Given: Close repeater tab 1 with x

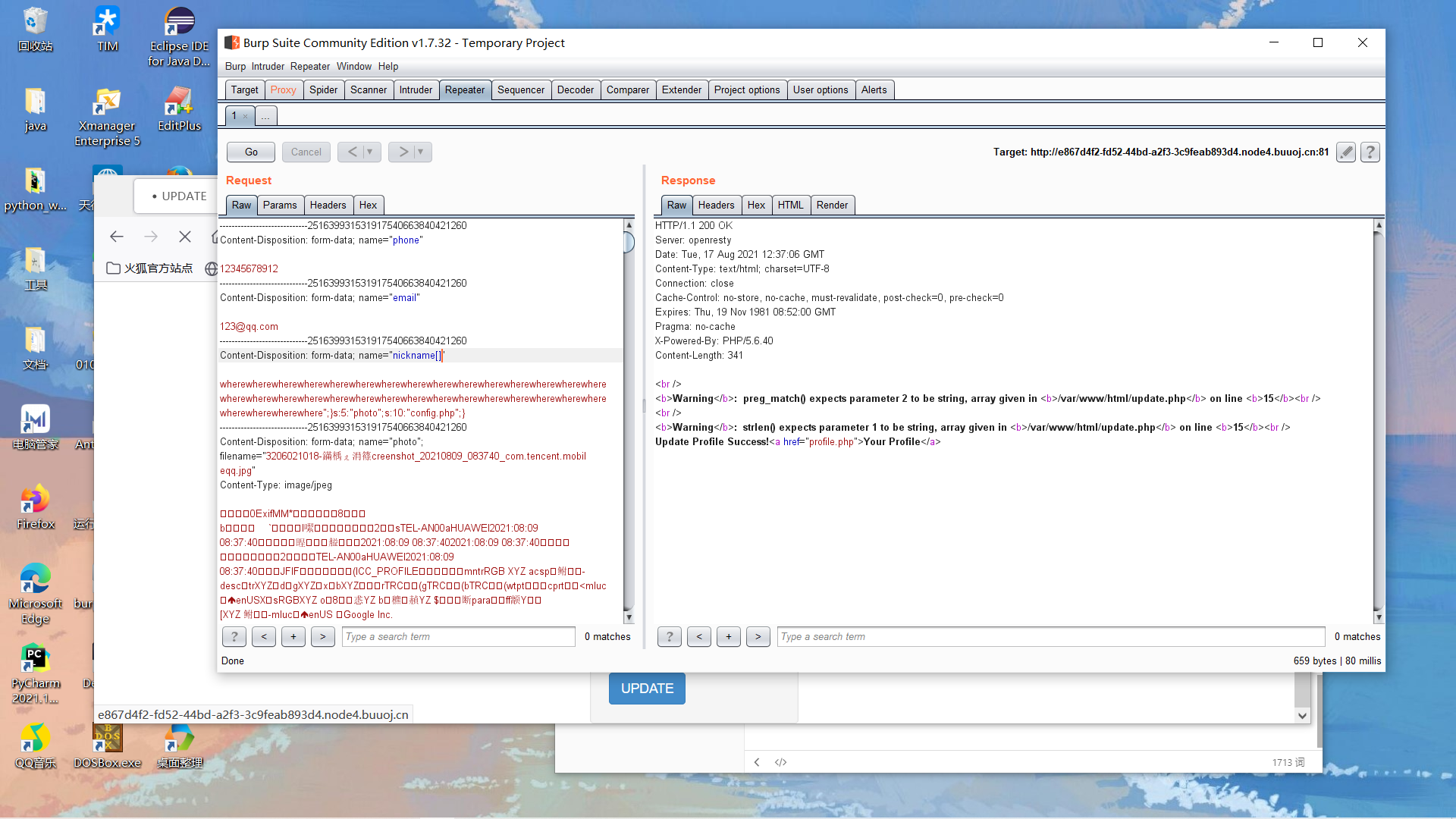Looking at the screenshot, I should tap(246, 116).
